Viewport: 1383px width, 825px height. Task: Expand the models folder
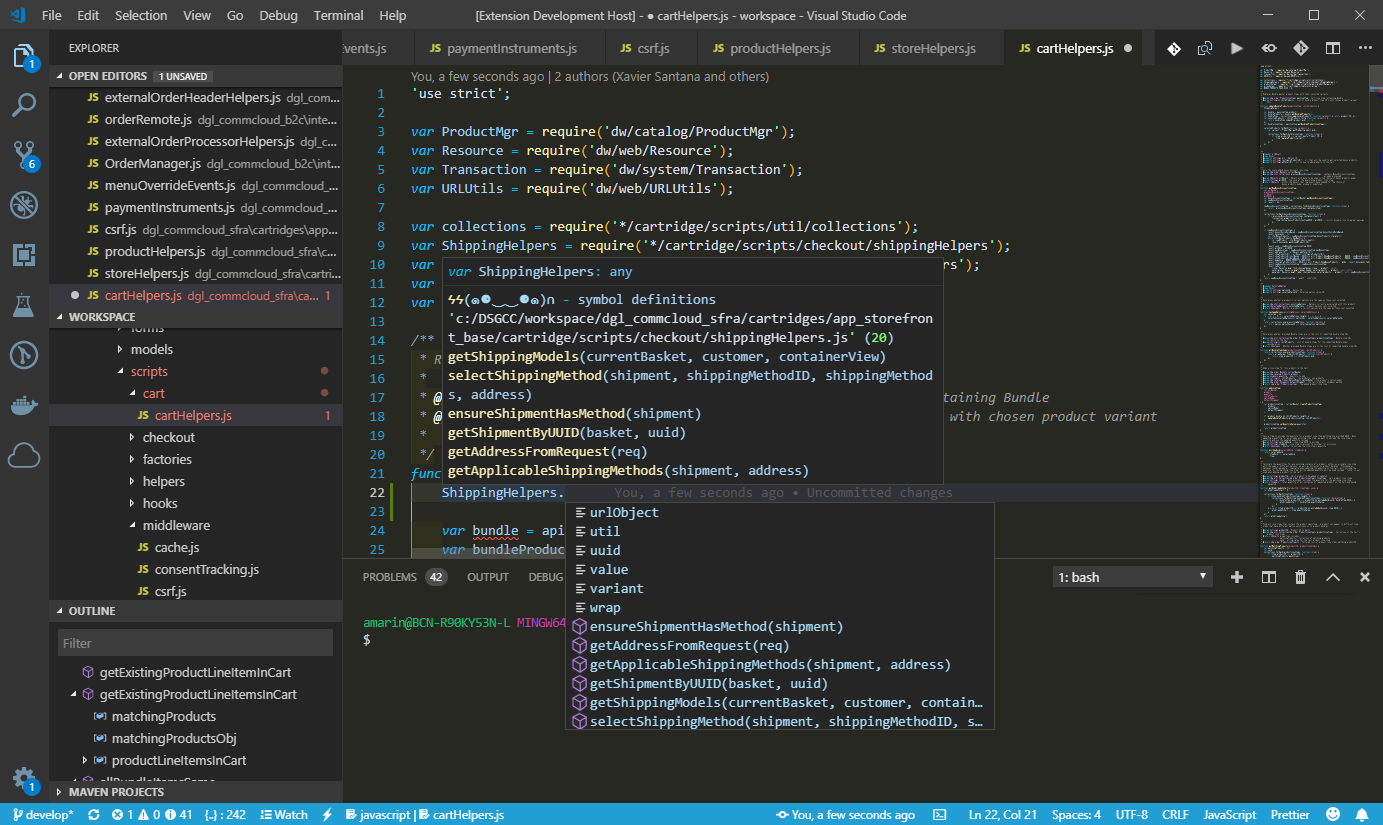tap(152, 349)
